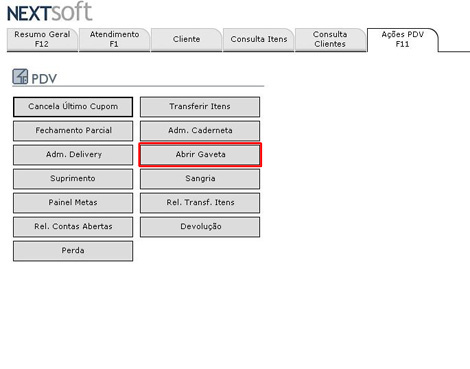Switch to the Atendimento F1 tab
This screenshot has width=470, height=369.
tap(114, 39)
